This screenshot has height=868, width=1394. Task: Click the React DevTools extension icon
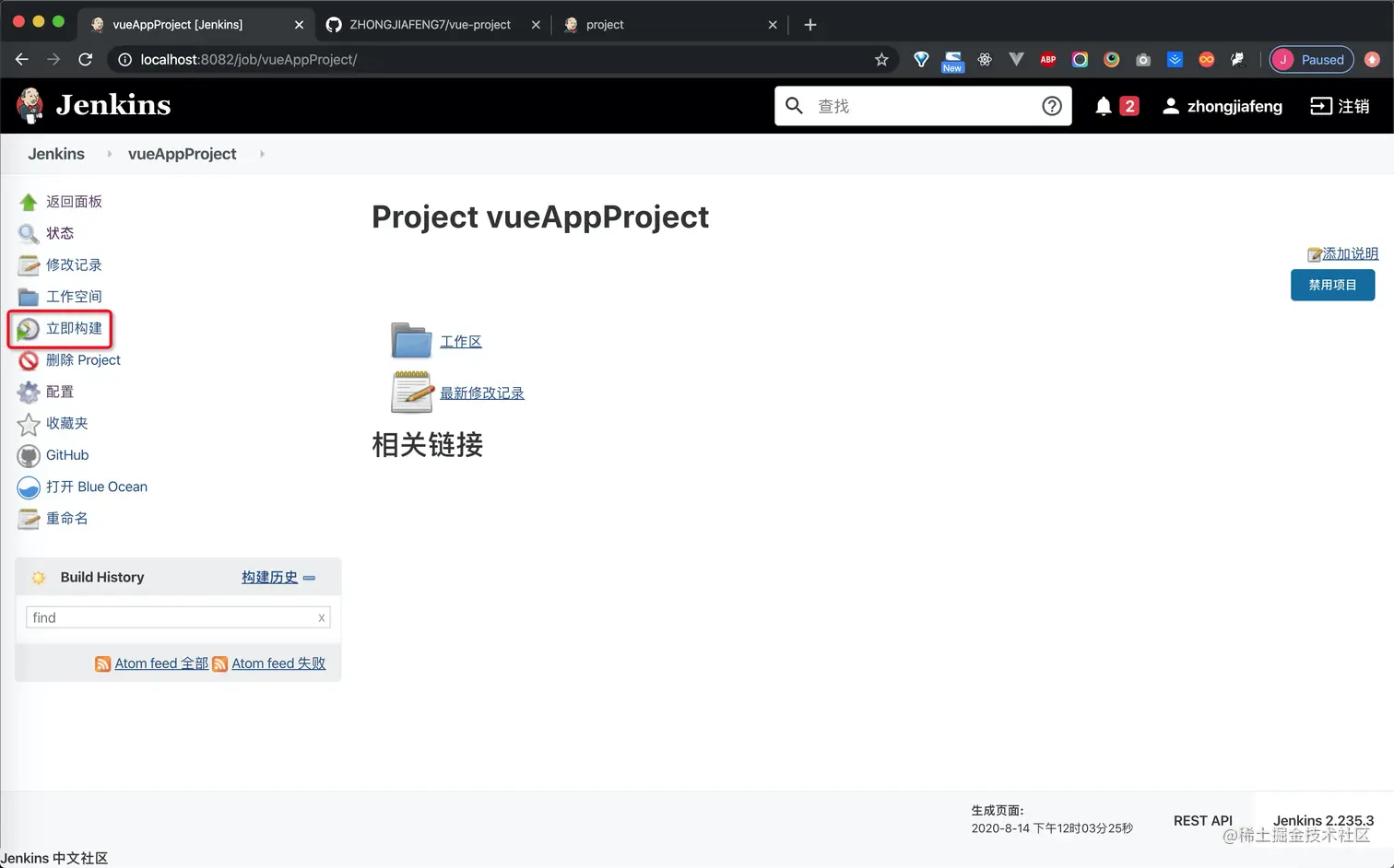coord(985,60)
